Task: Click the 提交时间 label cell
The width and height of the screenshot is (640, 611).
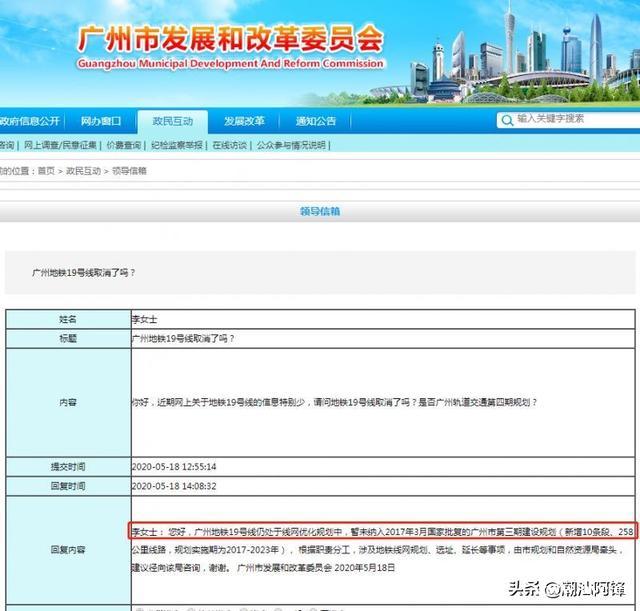Action: click(x=68, y=467)
